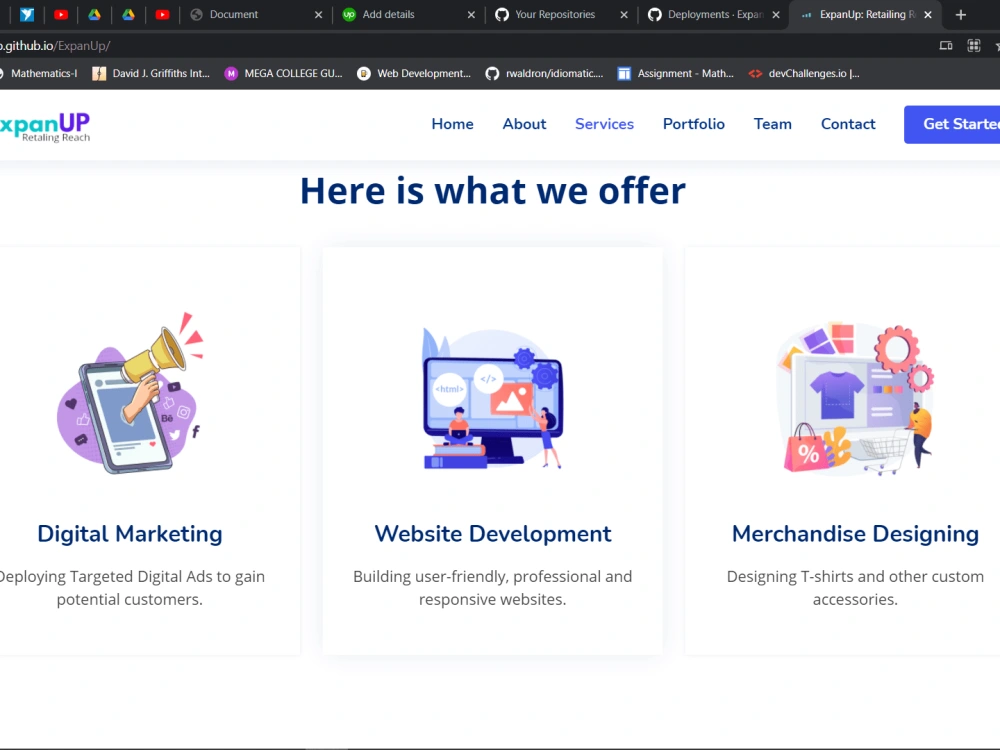1000x750 pixels.
Task: Click the monitor Website Development illustration
Action: pyautogui.click(x=492, y=399)
